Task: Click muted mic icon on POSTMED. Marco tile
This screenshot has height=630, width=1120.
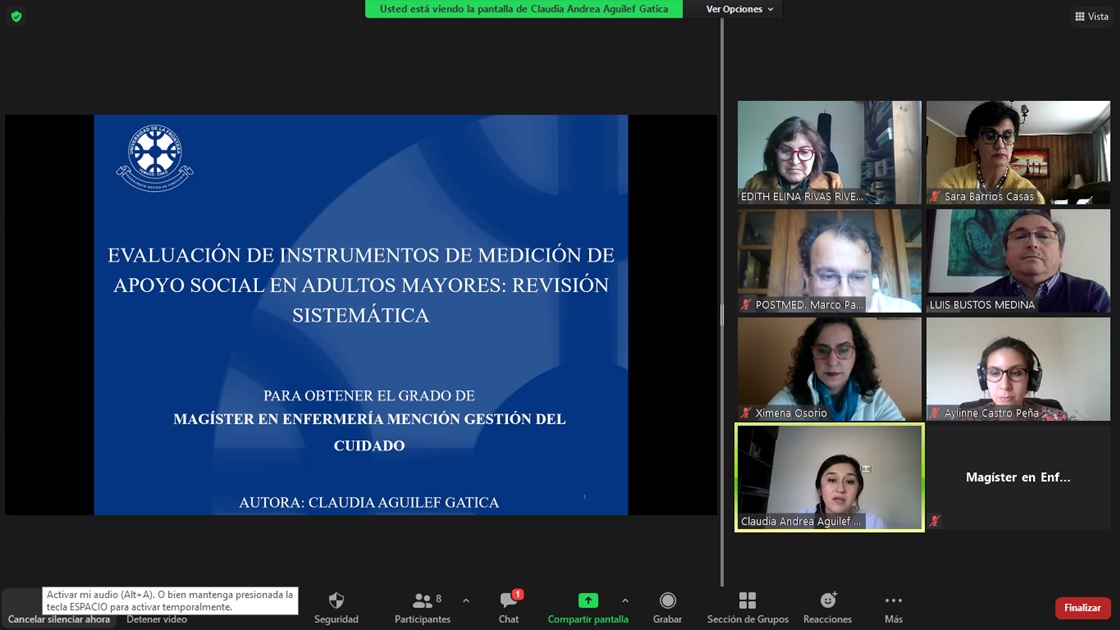Action: click(x=746, y=305)
